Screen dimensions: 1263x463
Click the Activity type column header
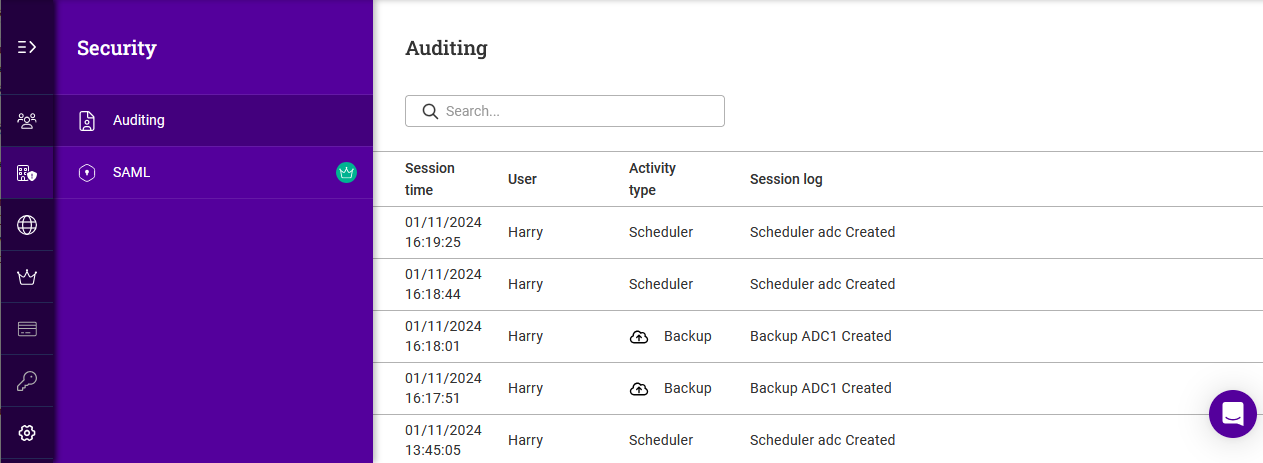click(x=652, y=179)
